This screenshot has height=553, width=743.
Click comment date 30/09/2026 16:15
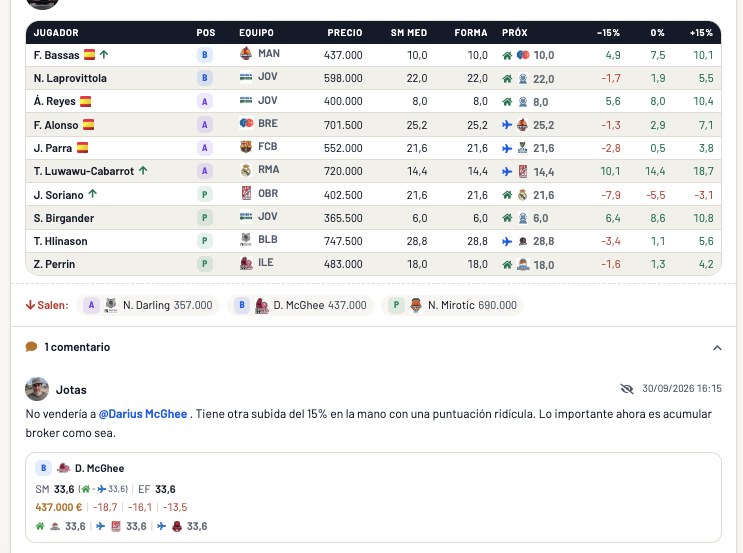pos(682,389)
